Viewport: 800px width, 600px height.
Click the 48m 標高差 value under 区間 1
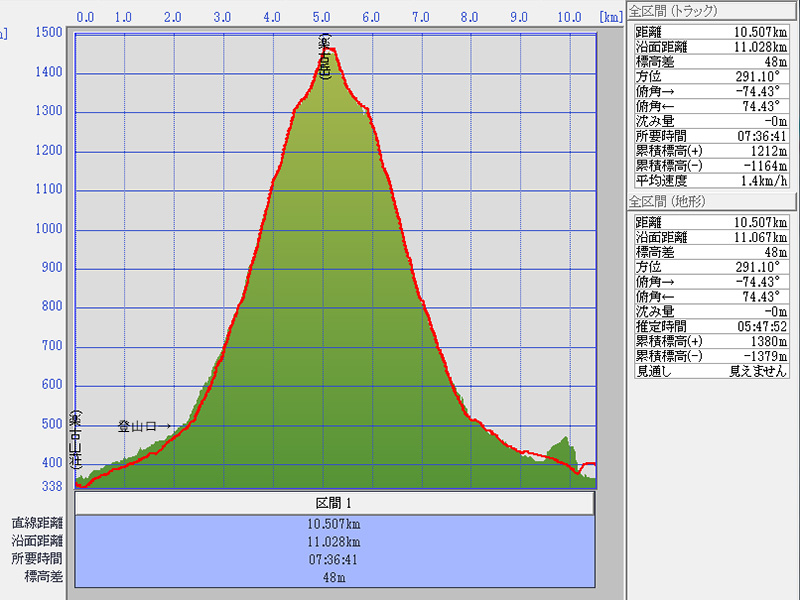point(334,577)
